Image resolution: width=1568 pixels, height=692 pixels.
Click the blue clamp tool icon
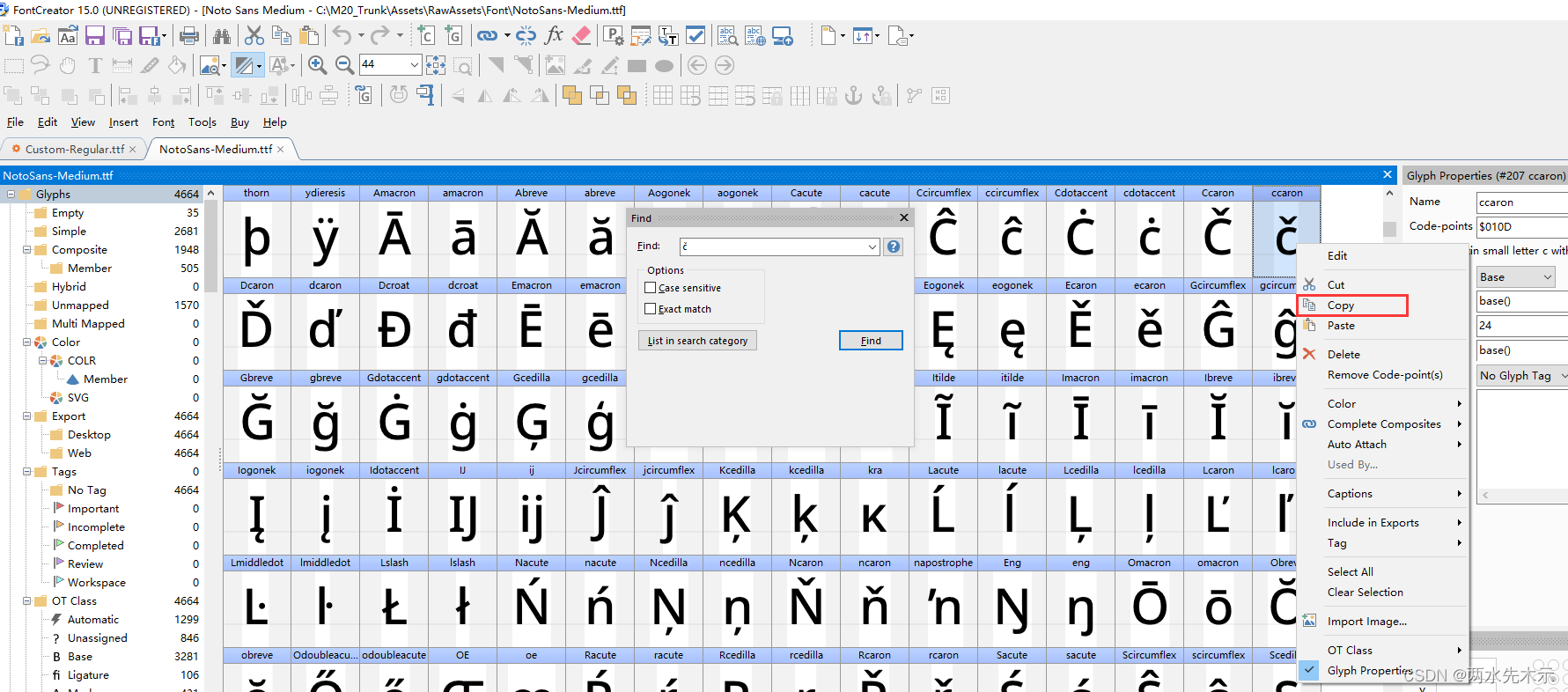point(425,95)
